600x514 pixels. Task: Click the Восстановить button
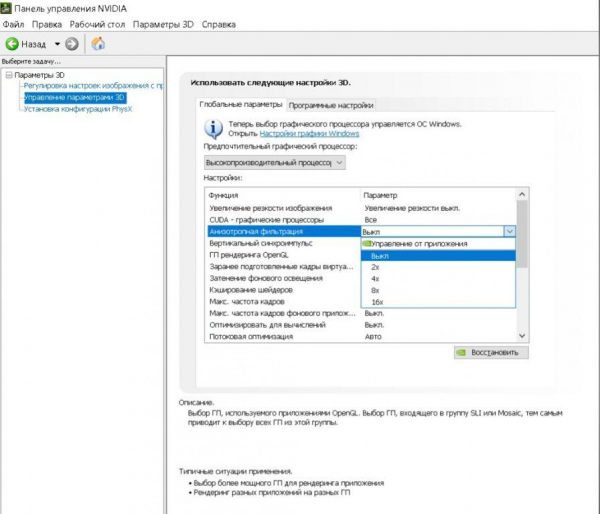click(491, 352)
